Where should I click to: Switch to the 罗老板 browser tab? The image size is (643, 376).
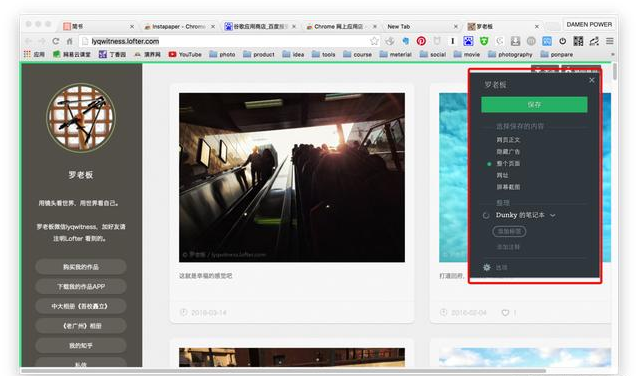pyautogui.click(x=503, y=26)
